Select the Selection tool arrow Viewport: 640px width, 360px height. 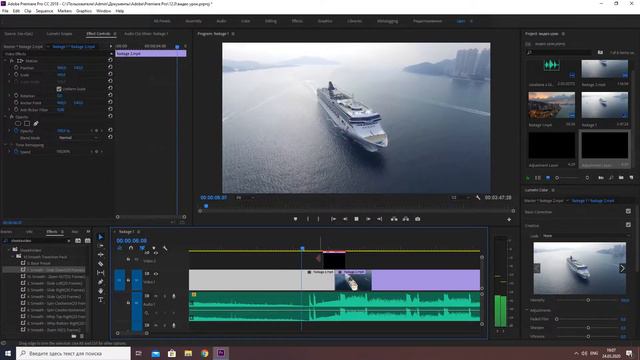101,237
